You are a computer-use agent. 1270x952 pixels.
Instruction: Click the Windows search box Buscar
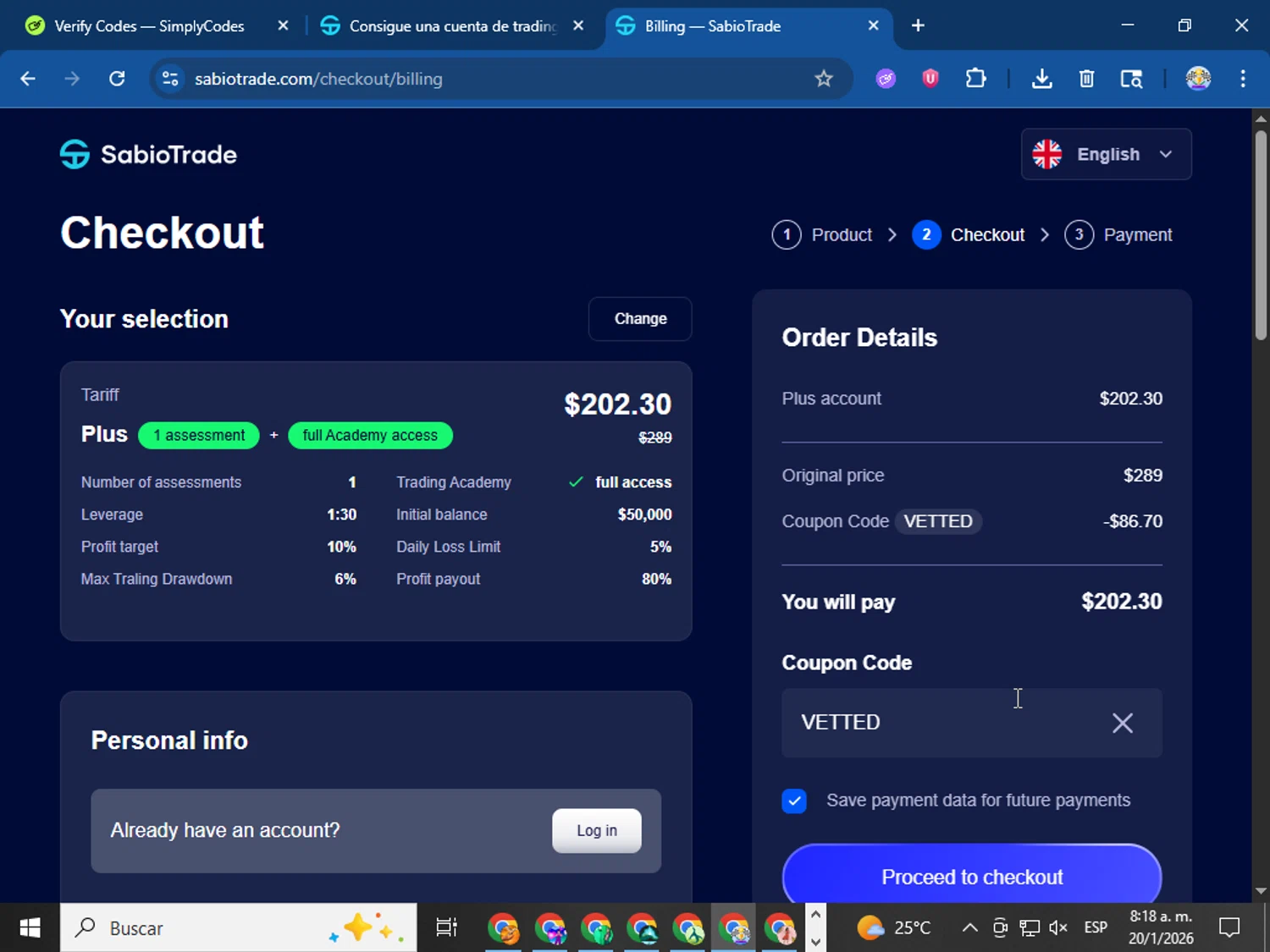coord(238,928)
